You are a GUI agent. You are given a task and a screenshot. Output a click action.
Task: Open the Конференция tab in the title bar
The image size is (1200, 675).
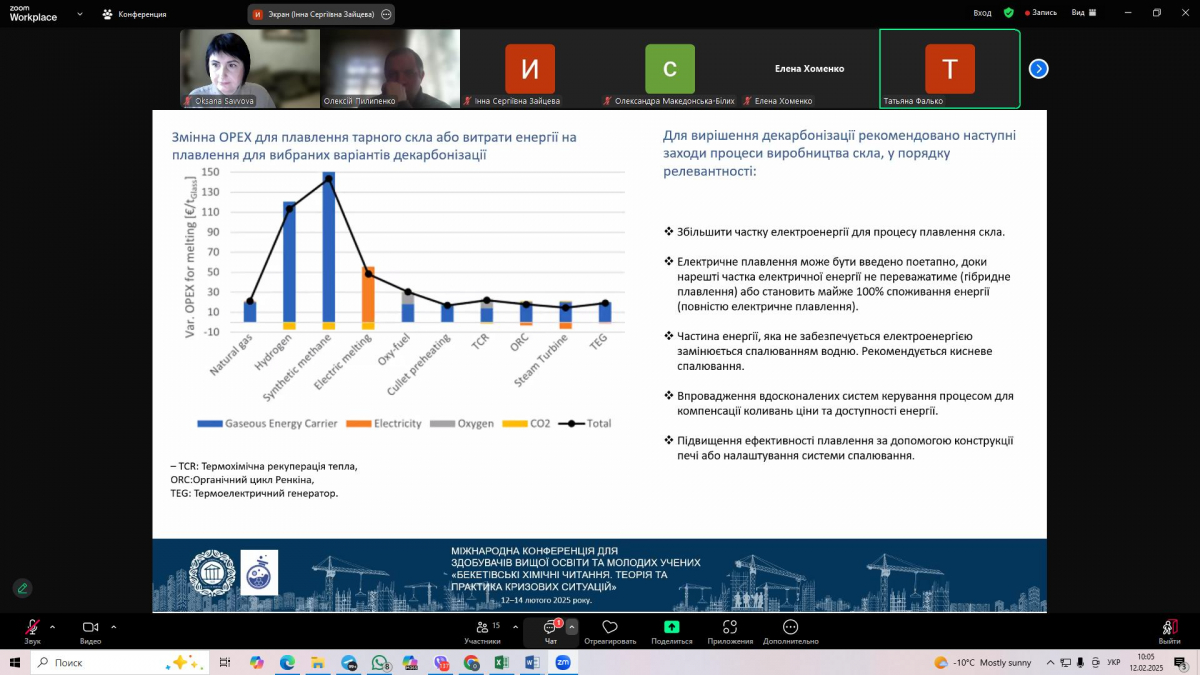[134, 14]
